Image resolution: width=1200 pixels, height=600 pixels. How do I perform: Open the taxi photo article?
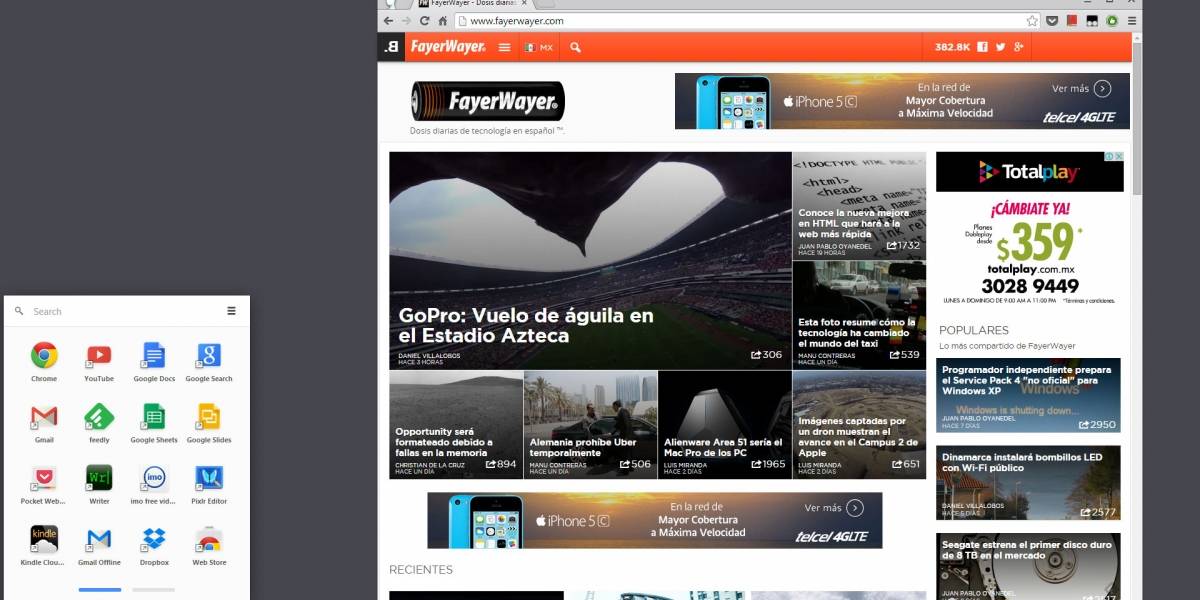(x=859, y=315)
